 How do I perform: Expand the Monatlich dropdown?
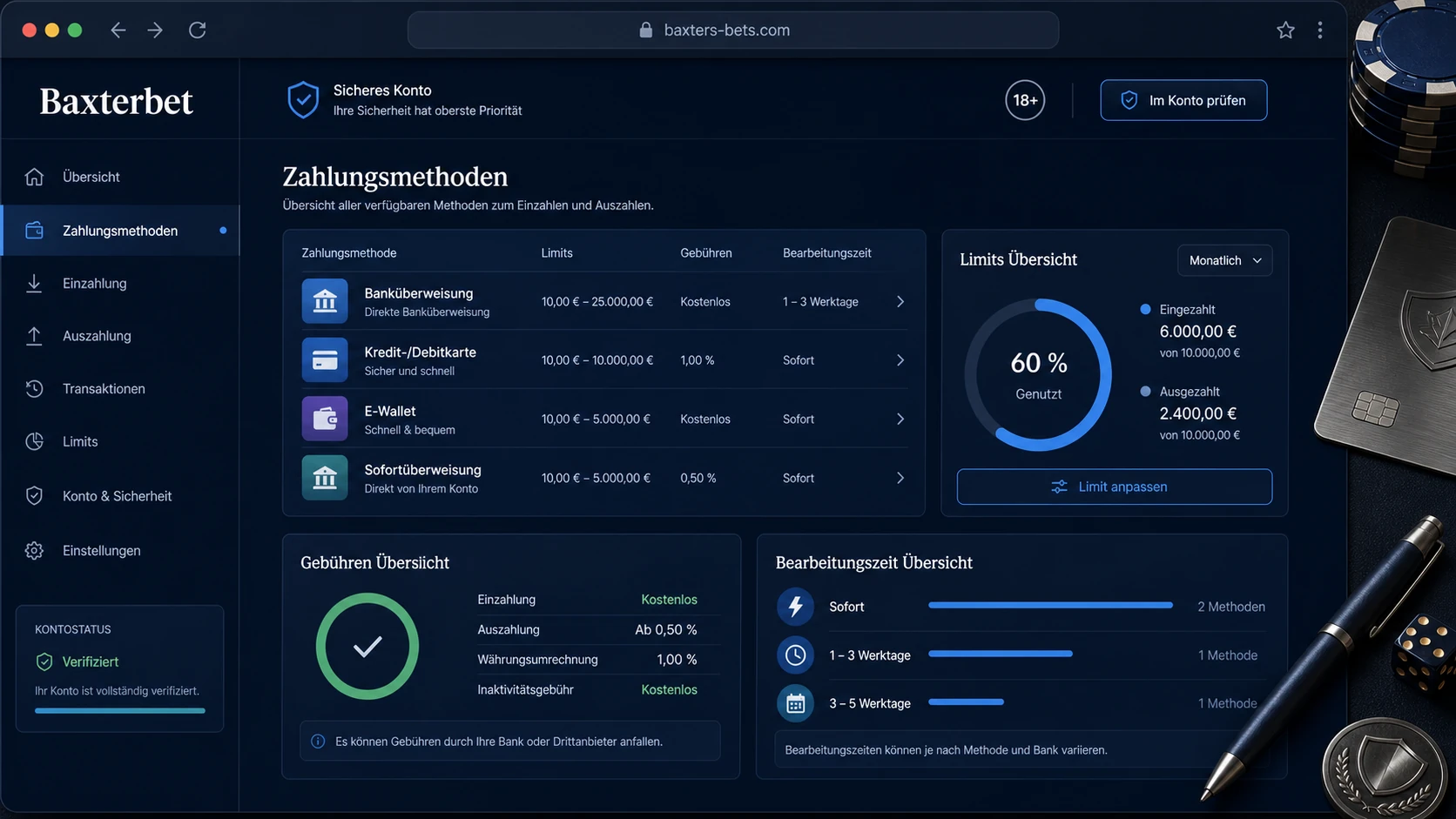coord(1224,260)
